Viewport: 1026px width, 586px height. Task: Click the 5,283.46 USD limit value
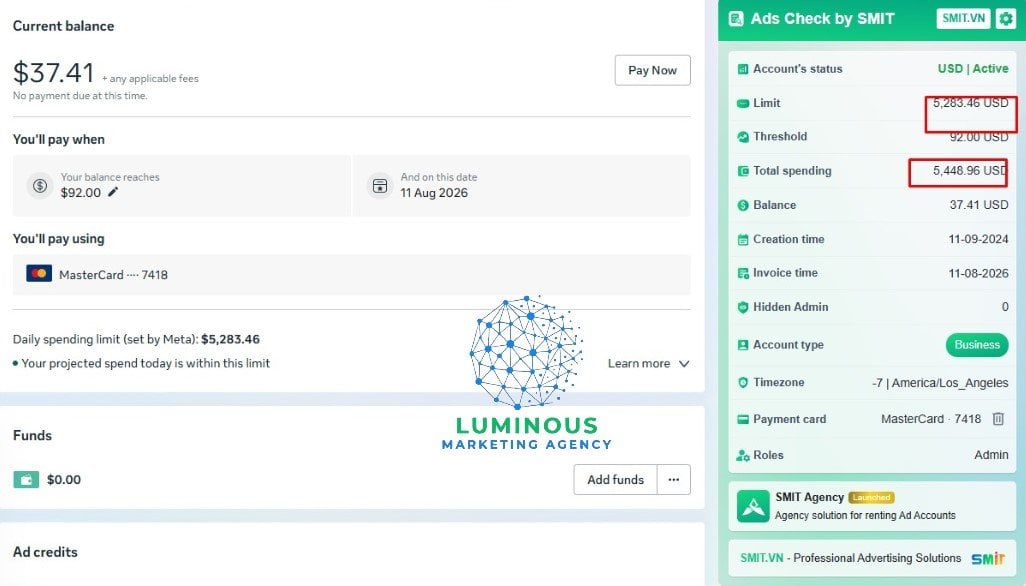pos(970,103)
